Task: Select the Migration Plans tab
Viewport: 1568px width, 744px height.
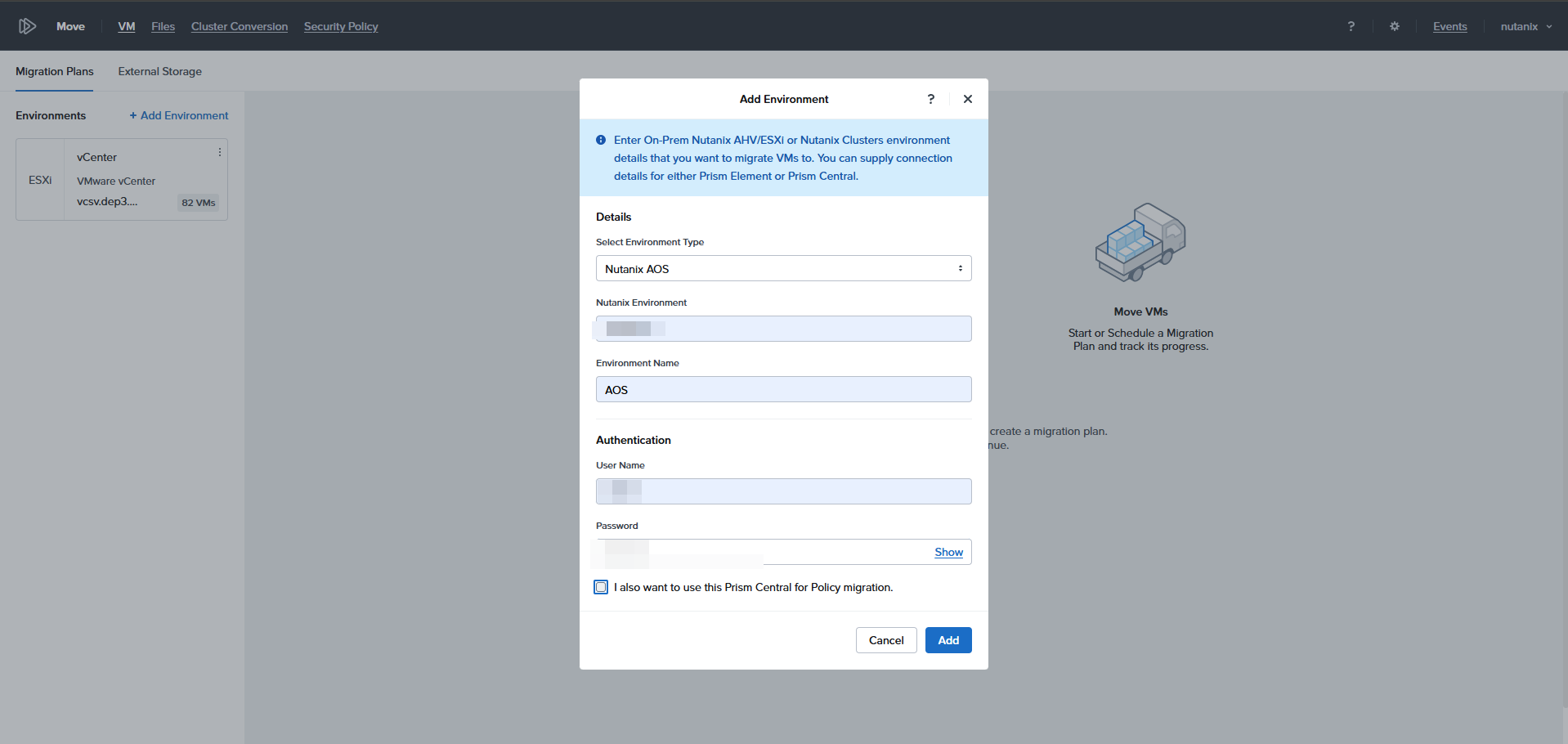Action: tap(54, 71)
